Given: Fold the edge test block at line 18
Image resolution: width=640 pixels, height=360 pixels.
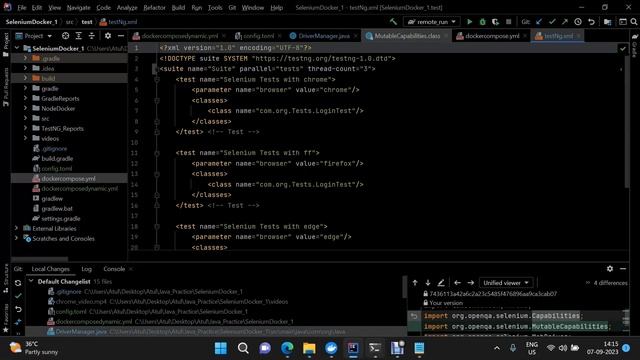Looking at the screenshot, I should (157, 227).
